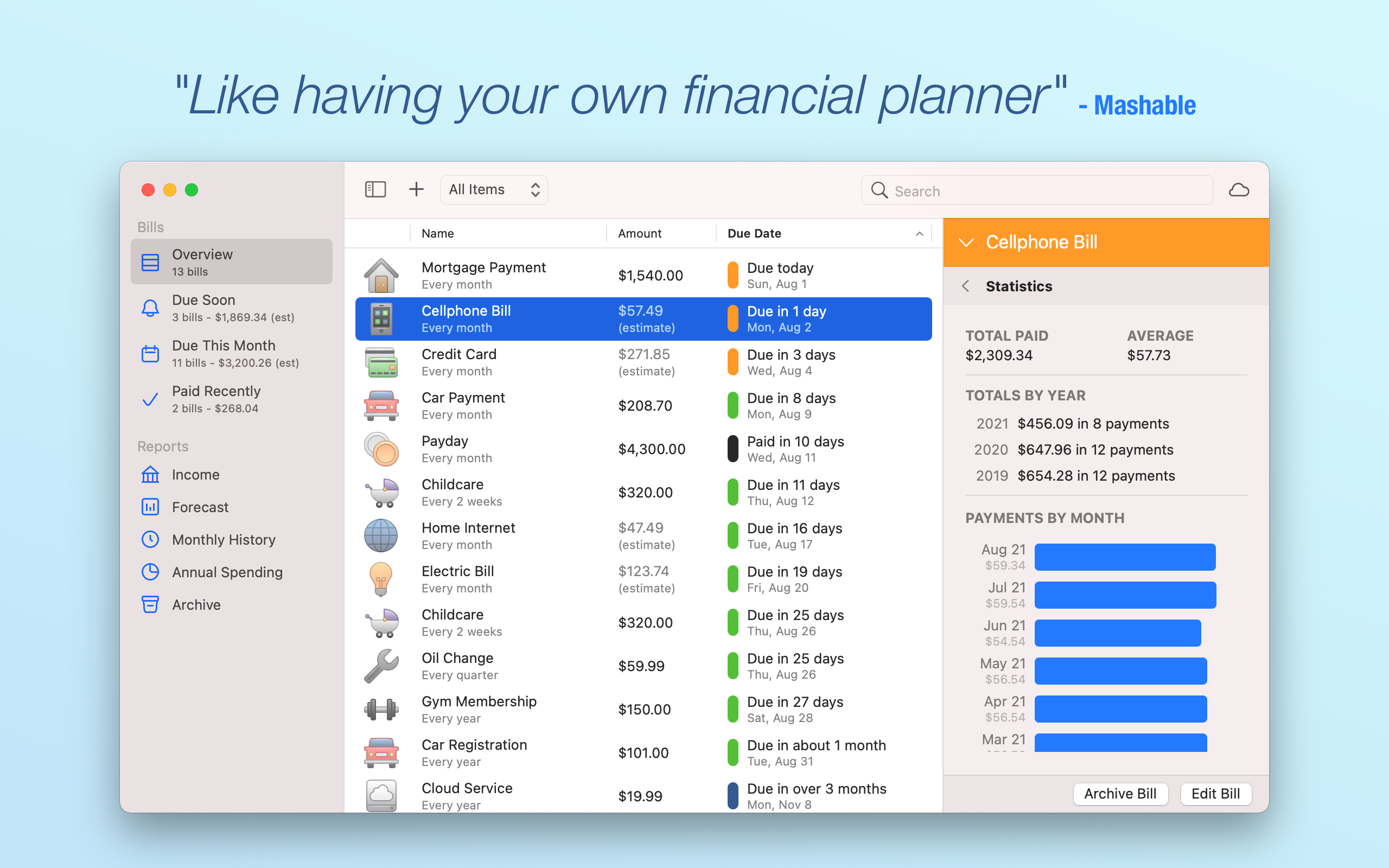
Task: Toggle the sidebar visibility button
Action: click(x=375, y=189)
